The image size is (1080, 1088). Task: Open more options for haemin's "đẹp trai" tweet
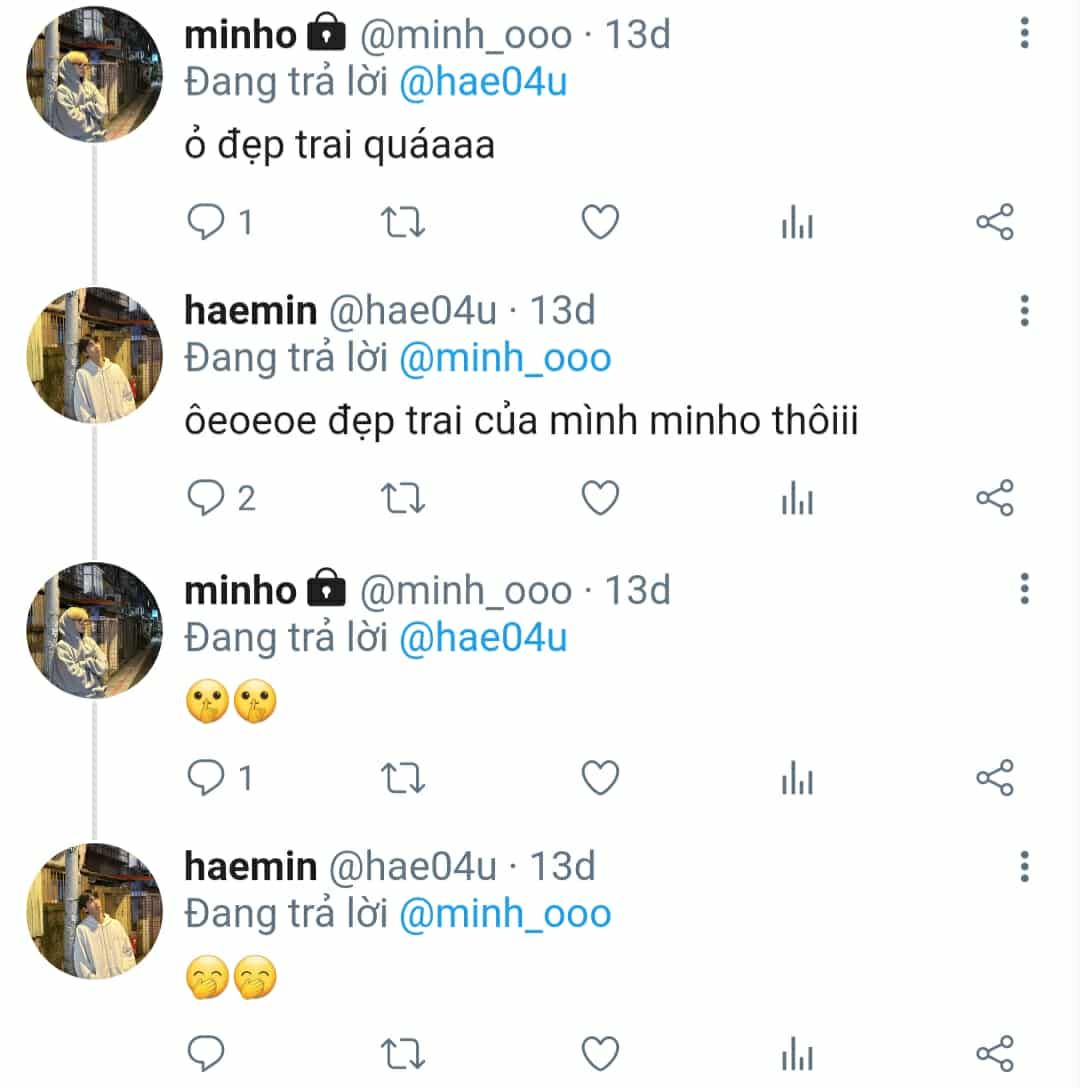1024,311
